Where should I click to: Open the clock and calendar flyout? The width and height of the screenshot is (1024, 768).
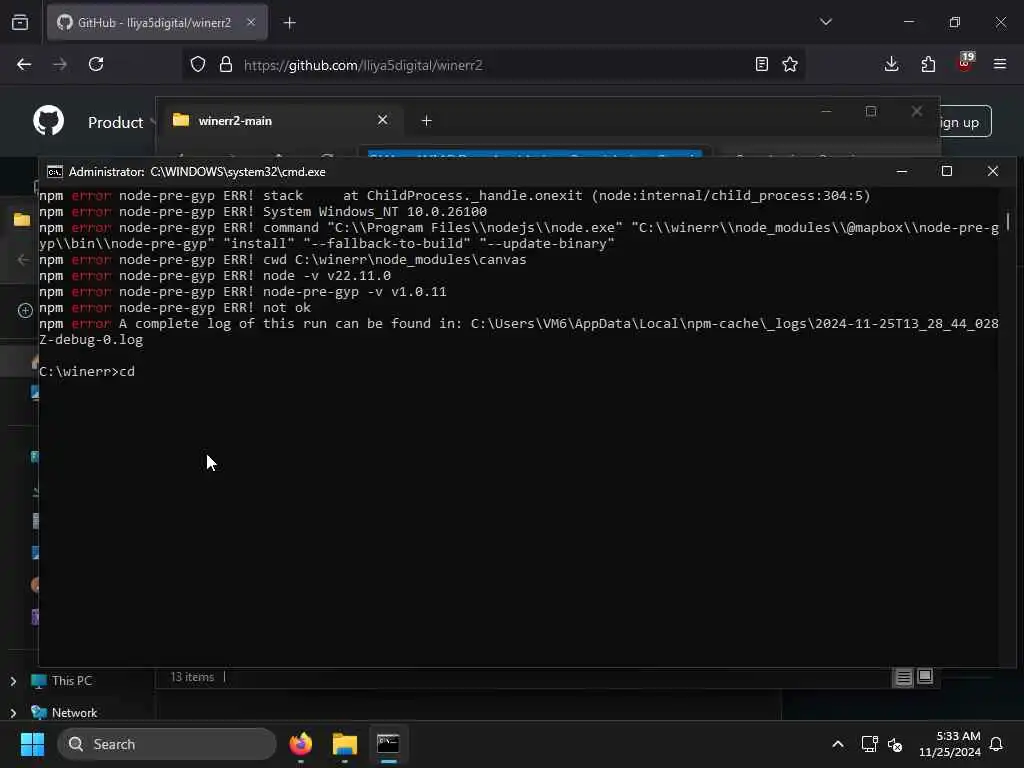(x=950, y=744)
